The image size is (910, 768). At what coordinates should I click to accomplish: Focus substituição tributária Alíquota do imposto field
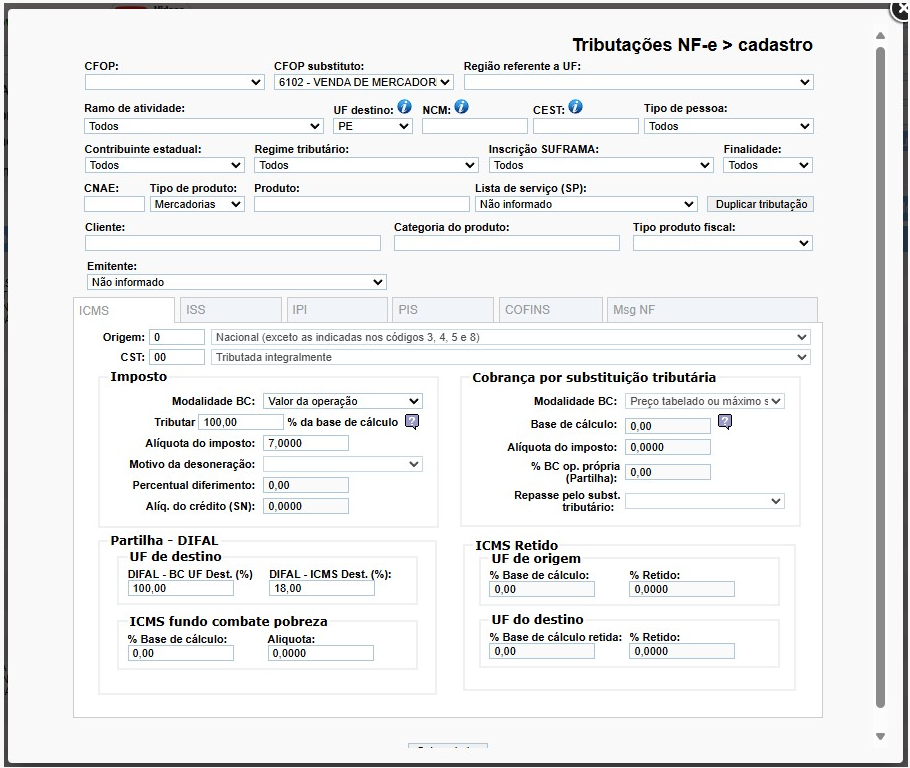pos(668,447)
